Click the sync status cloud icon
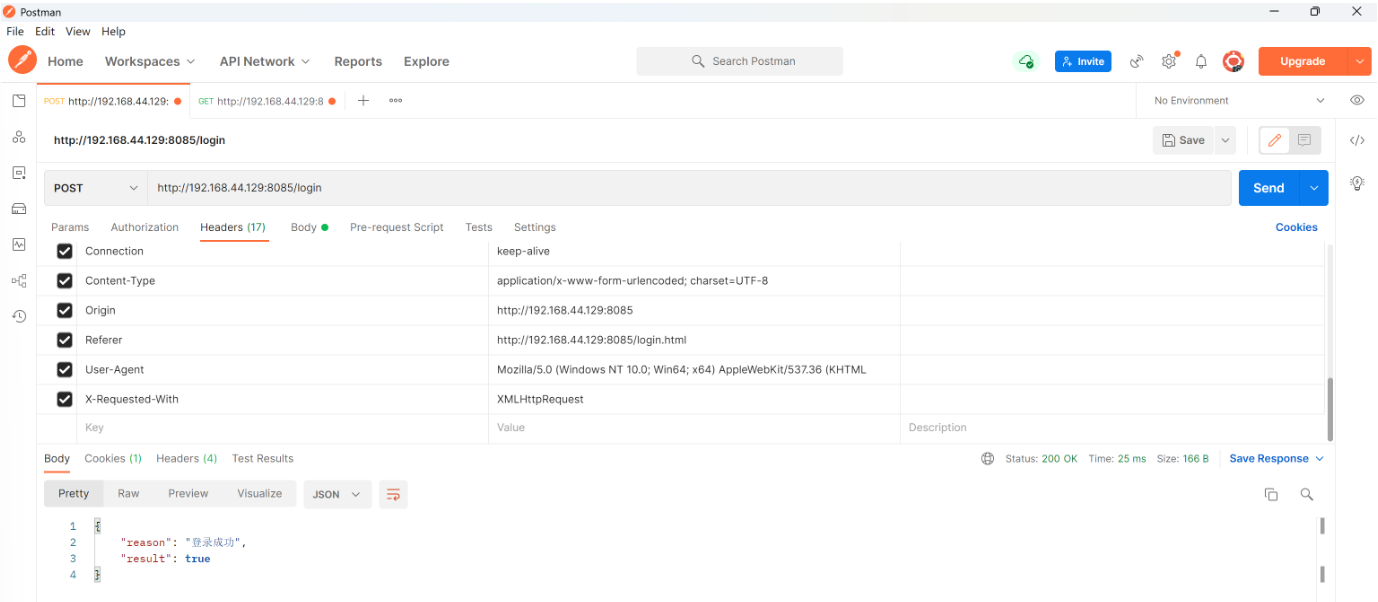Viewport: 1378px width, 602px height. pyautogui.click(x=1026, y=61)
